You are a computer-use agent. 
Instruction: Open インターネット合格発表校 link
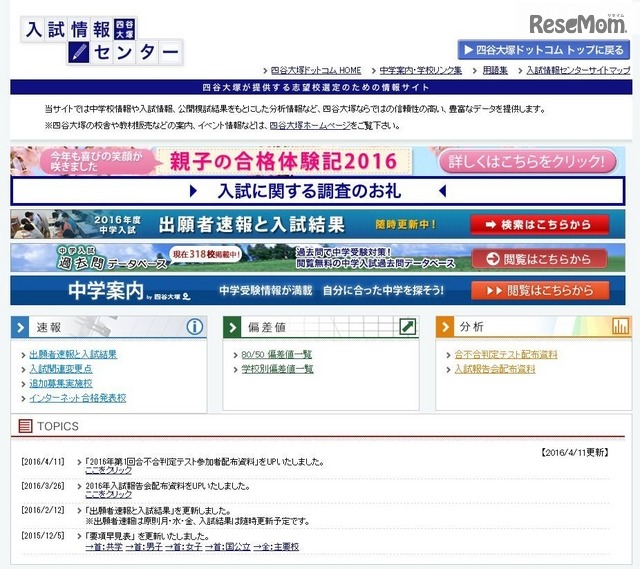[x=78, y=398]
